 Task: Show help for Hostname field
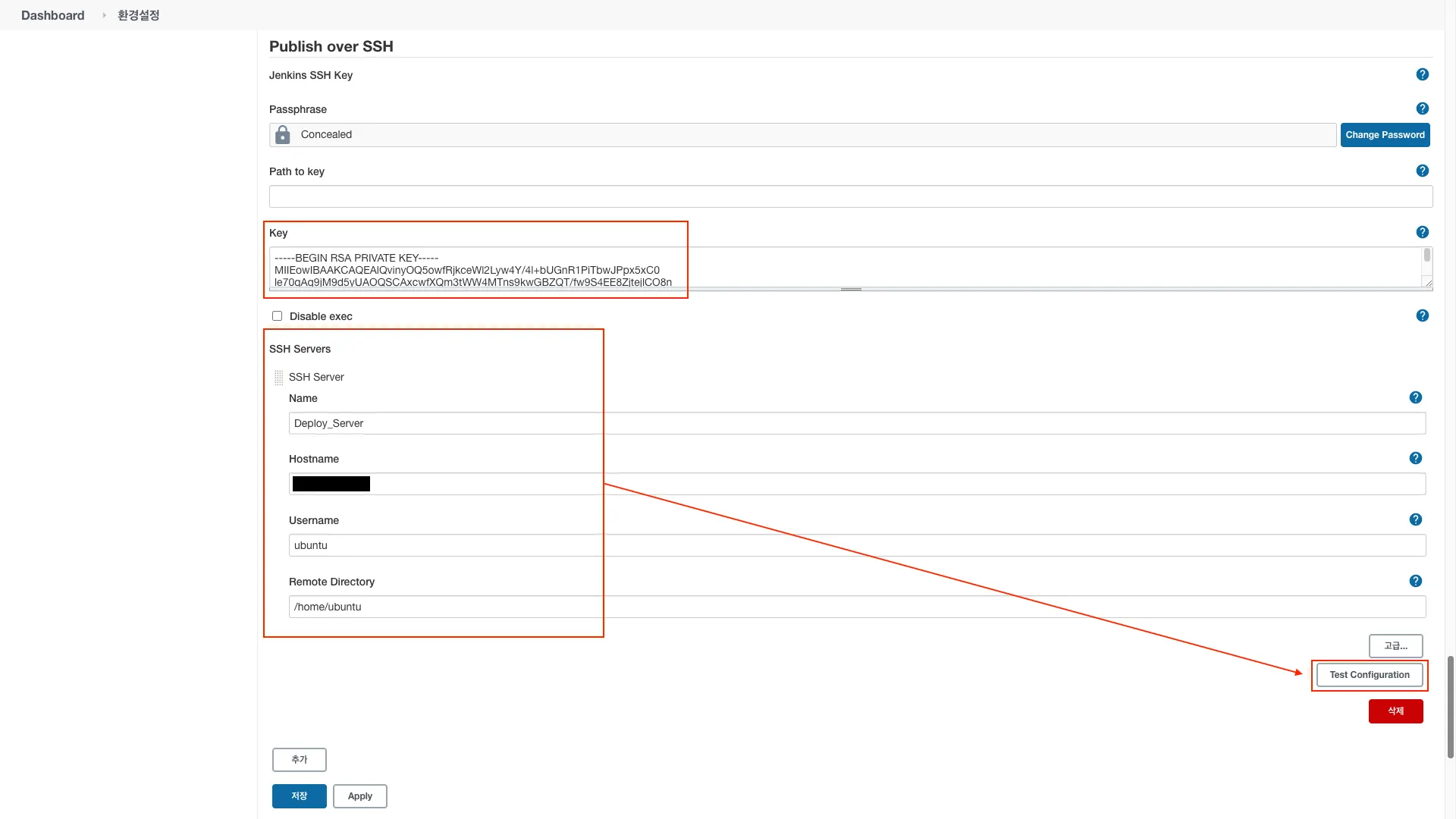coord(1415,458)
